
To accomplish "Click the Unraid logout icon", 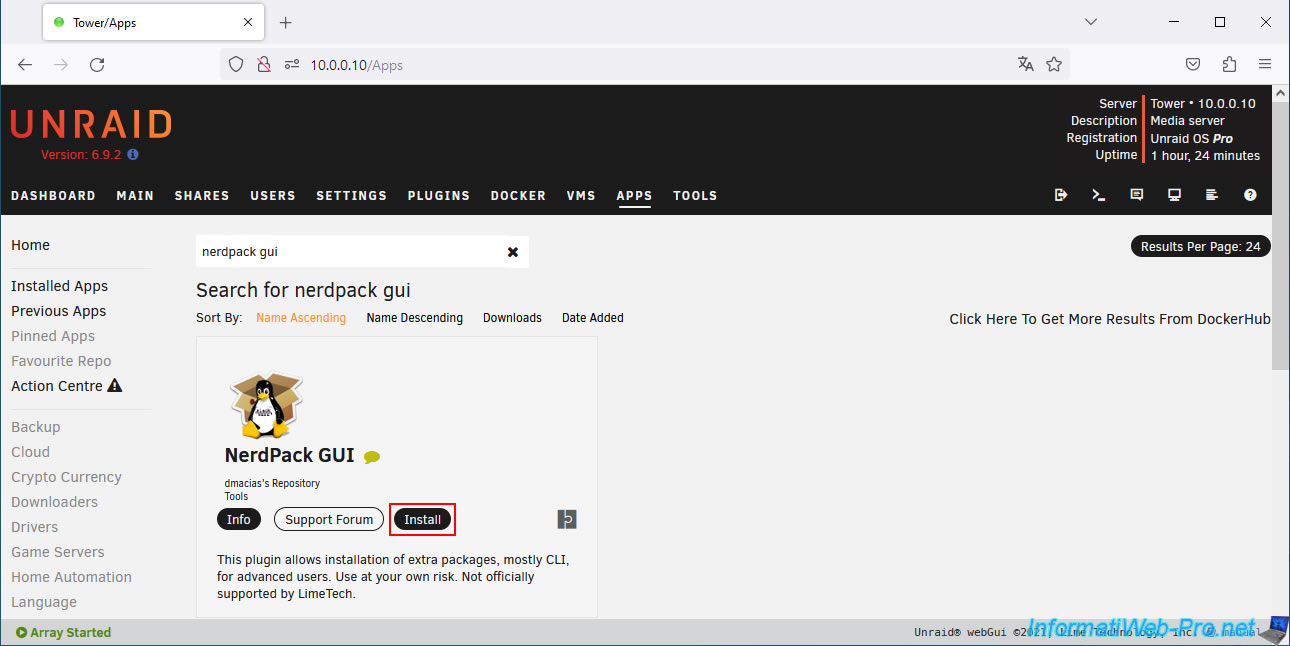I will point(1061,195).
